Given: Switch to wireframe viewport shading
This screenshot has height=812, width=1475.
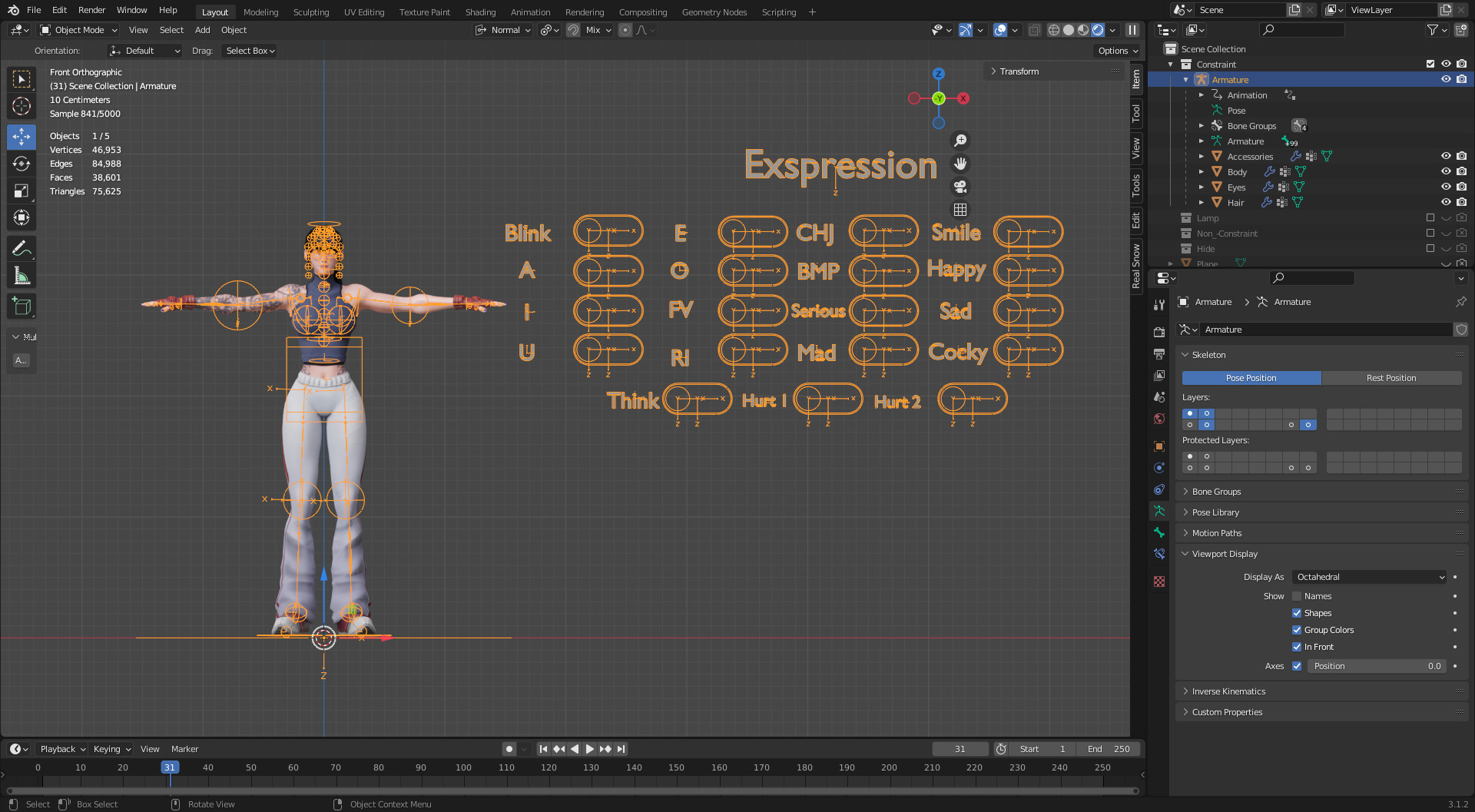Looking at the screenshot, I should tap(1054, 30).
